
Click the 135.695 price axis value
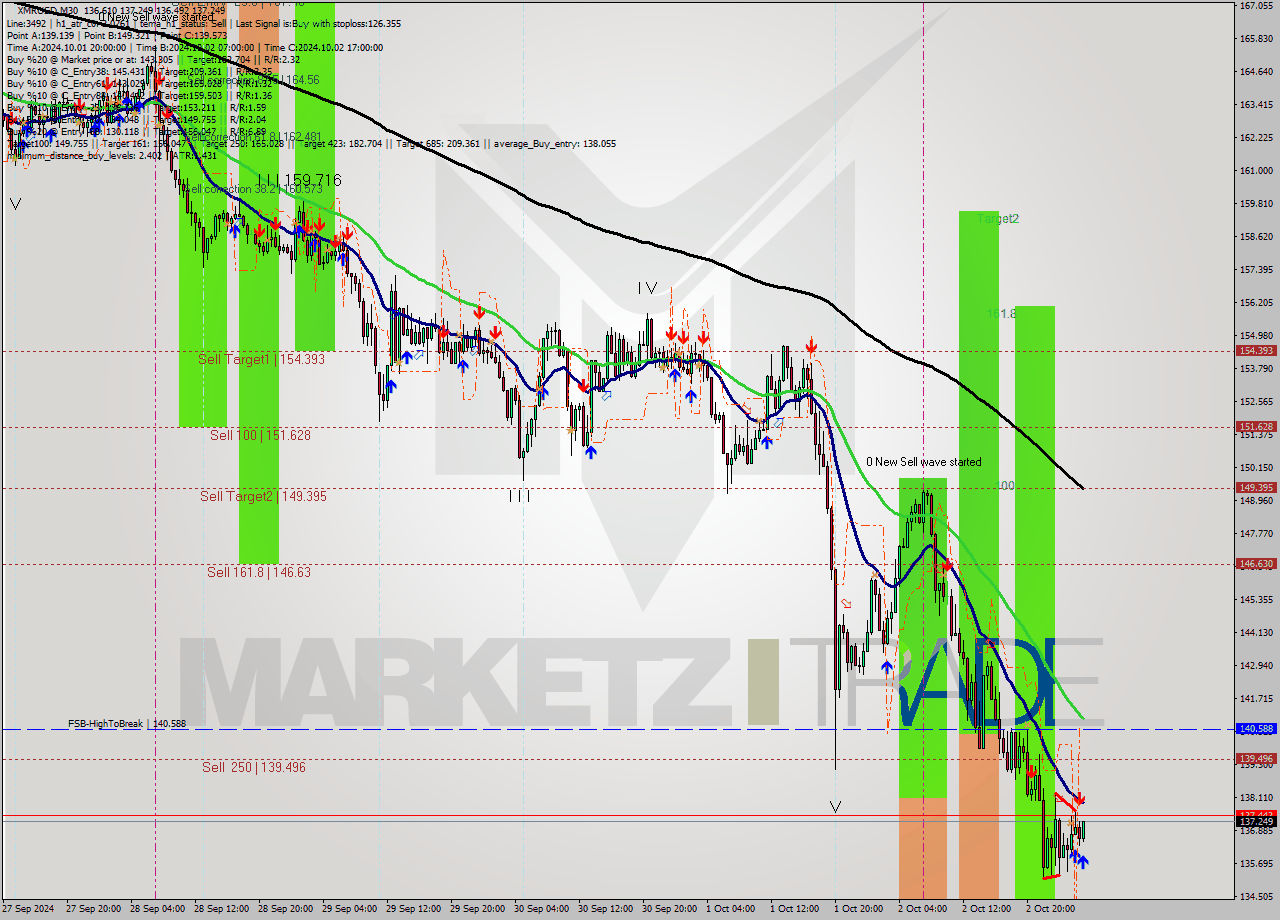point(1256,864)
